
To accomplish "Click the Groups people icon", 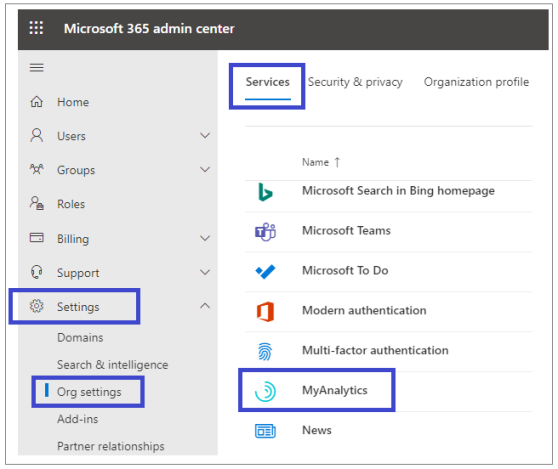I will tap(37, 169).
